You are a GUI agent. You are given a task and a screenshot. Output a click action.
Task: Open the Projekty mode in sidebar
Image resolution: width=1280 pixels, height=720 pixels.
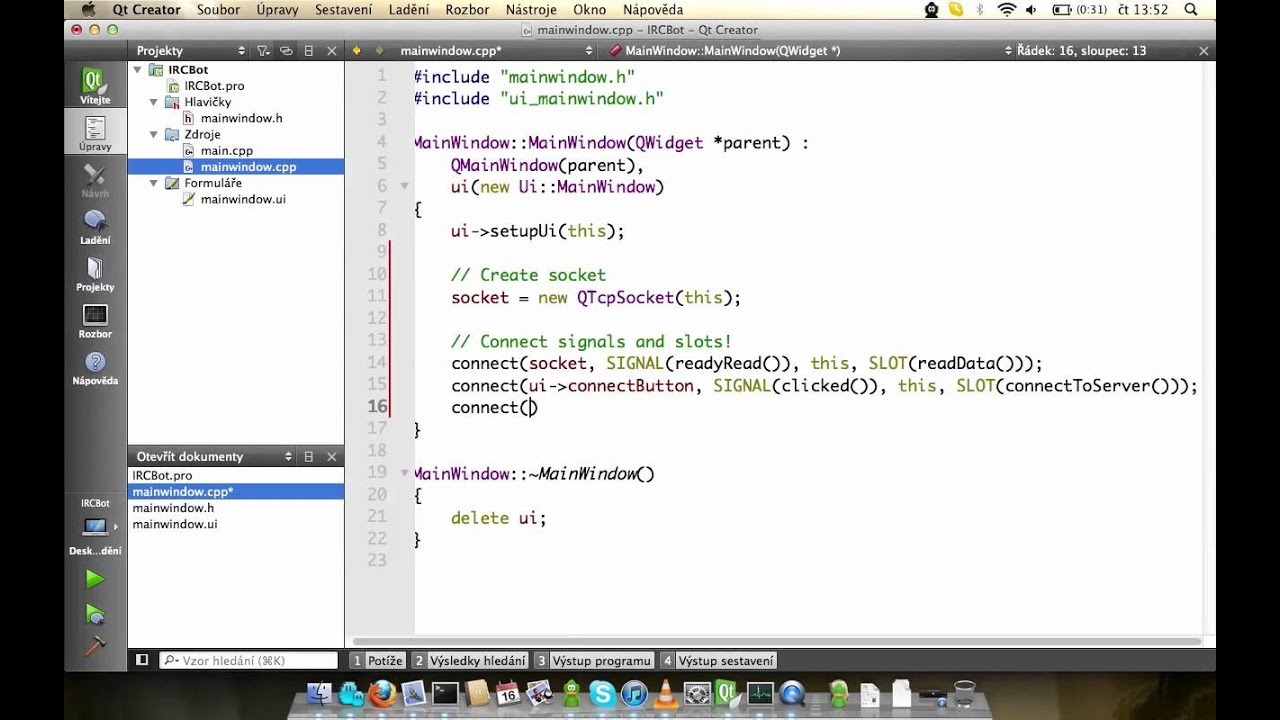click(x=95, y=275)
